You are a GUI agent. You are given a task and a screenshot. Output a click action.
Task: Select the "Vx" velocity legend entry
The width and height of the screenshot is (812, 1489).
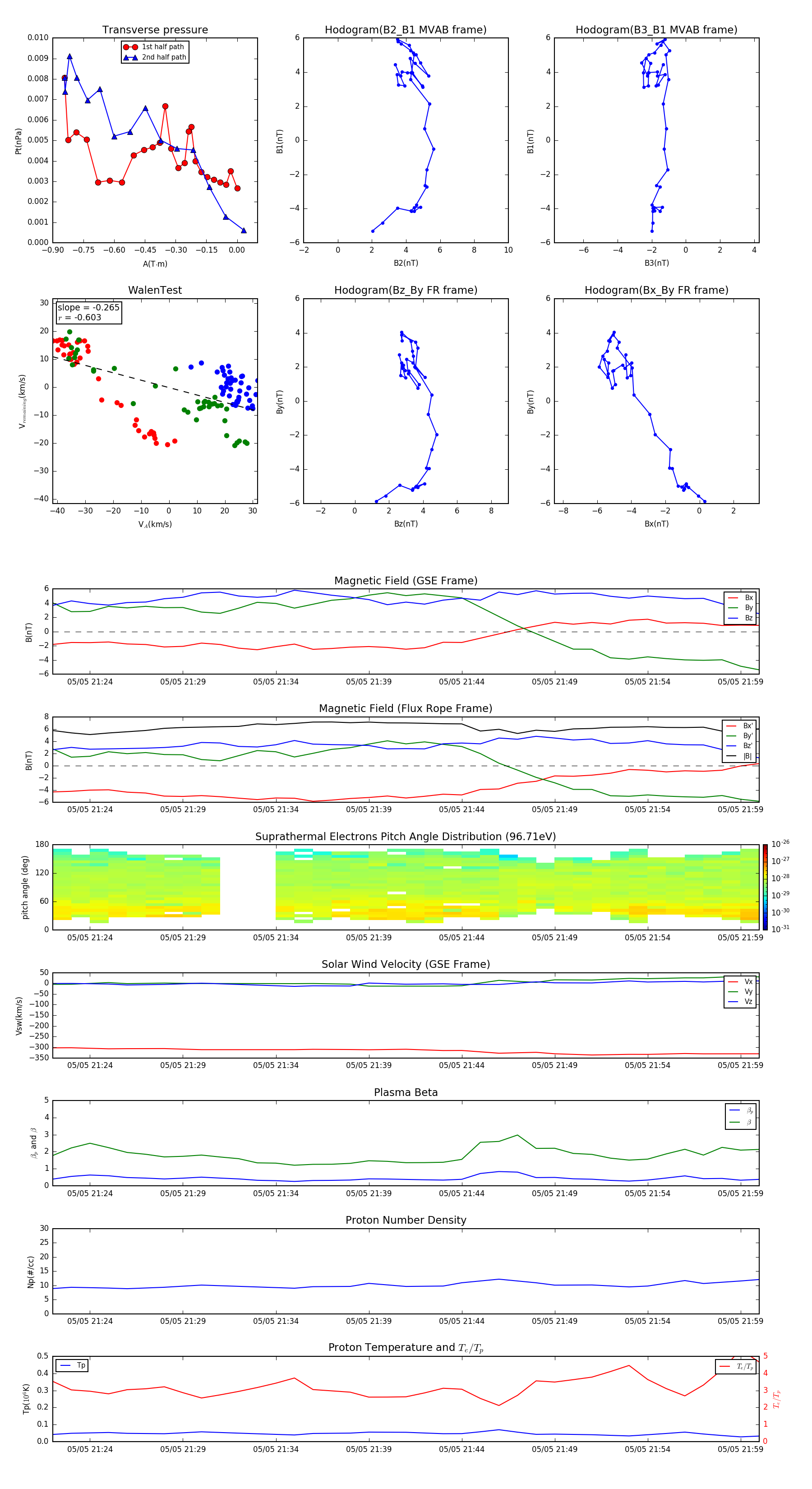click(x=740, y=981)
